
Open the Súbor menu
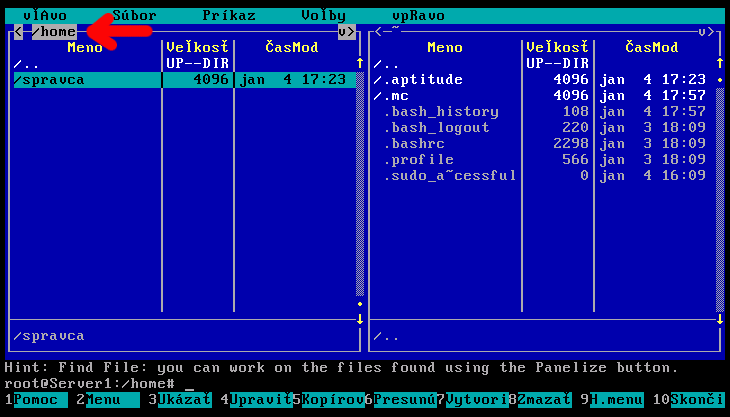tap(135, 16)
